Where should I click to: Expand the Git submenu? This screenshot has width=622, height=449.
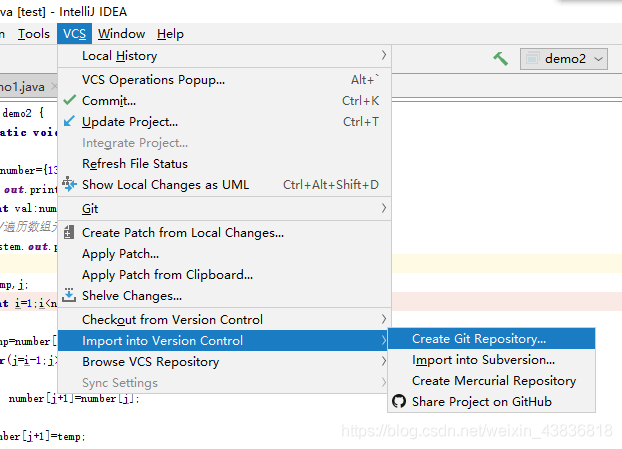click(x=225, y=208)
